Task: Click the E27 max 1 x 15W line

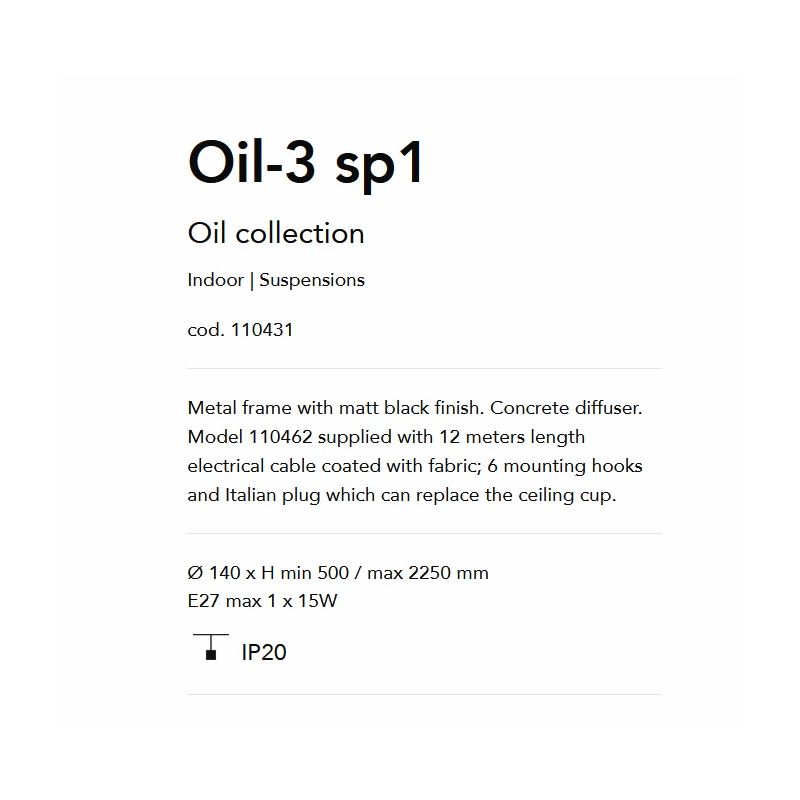Action: [x=262, y=601]
